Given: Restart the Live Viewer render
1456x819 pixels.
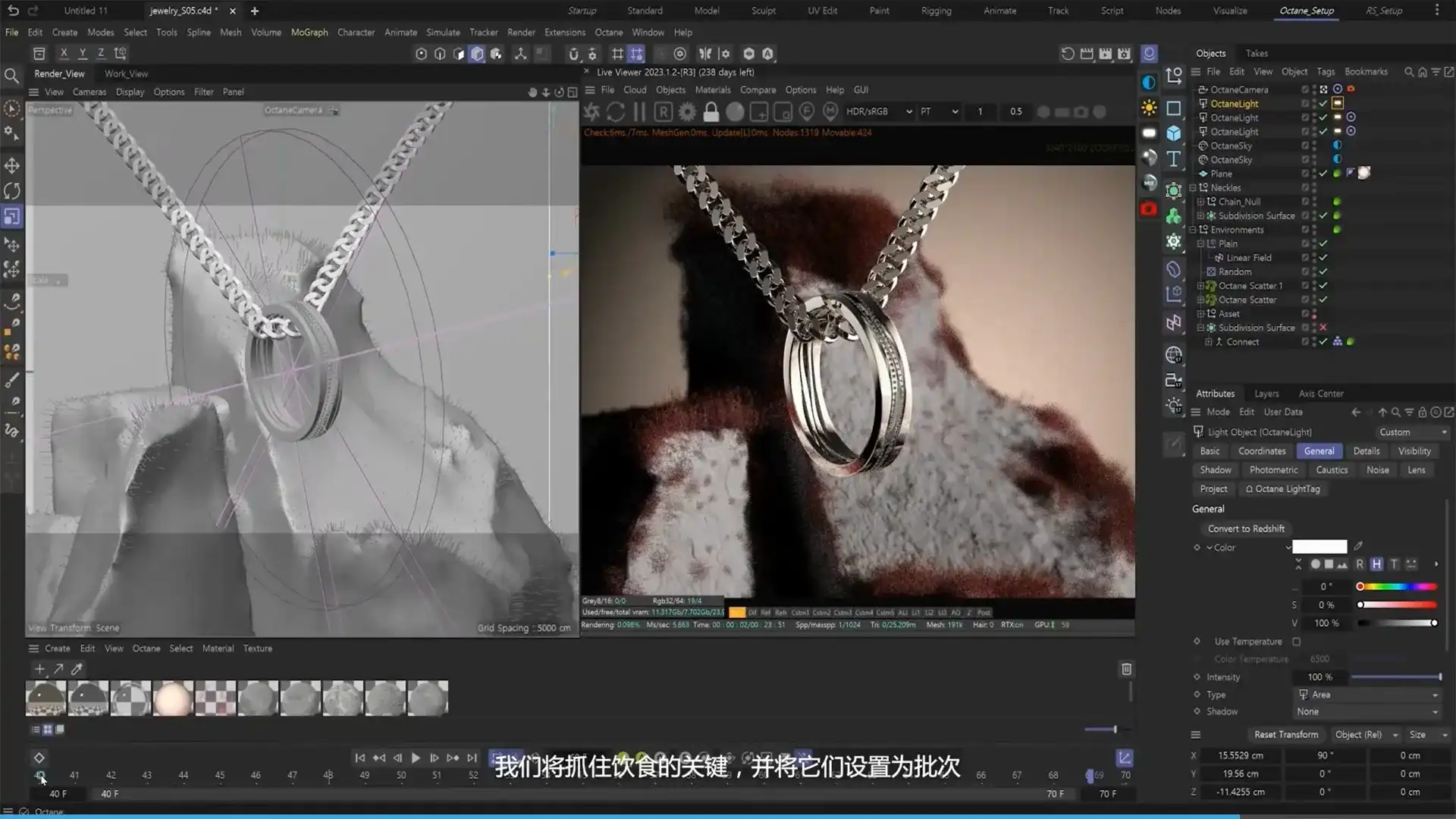Looking at the screenshot, I should pos(614,111).
